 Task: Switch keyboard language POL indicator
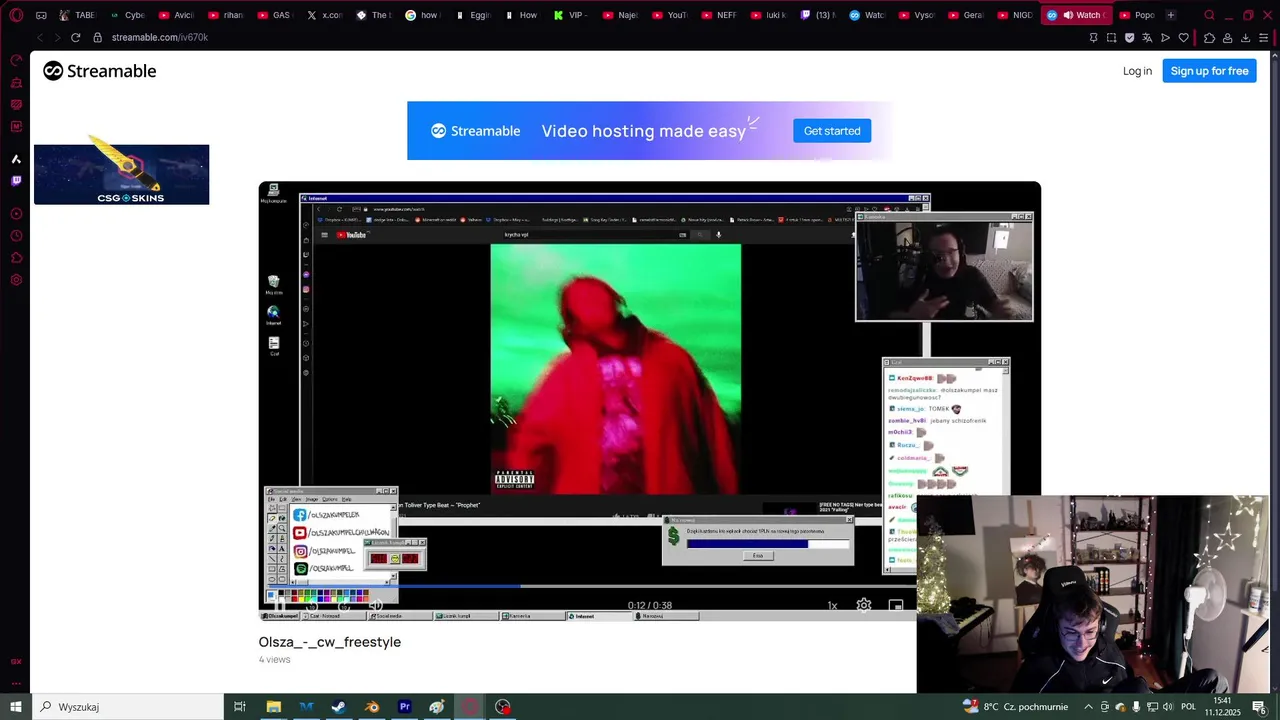[x=1189, y=707]
